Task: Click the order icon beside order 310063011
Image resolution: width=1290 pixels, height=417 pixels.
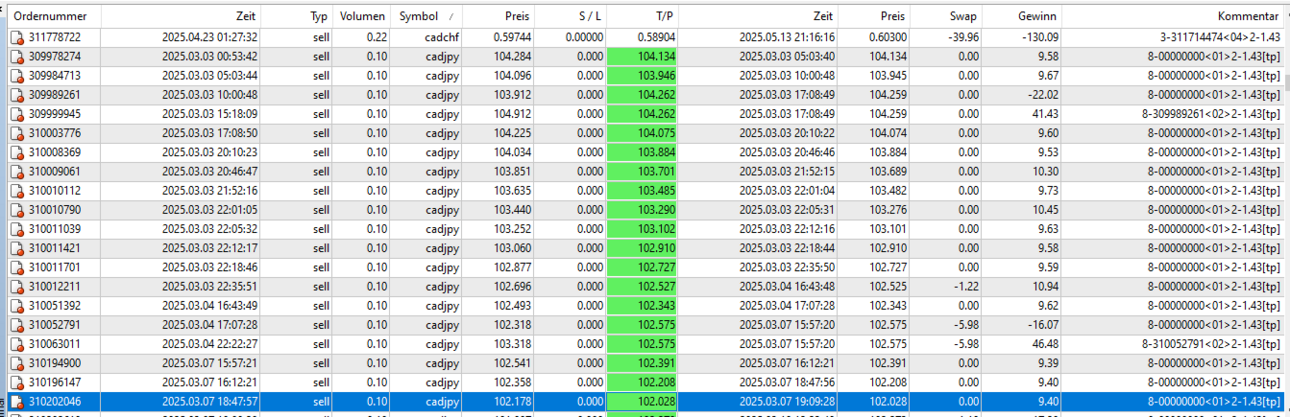Action: click(16, 344)
